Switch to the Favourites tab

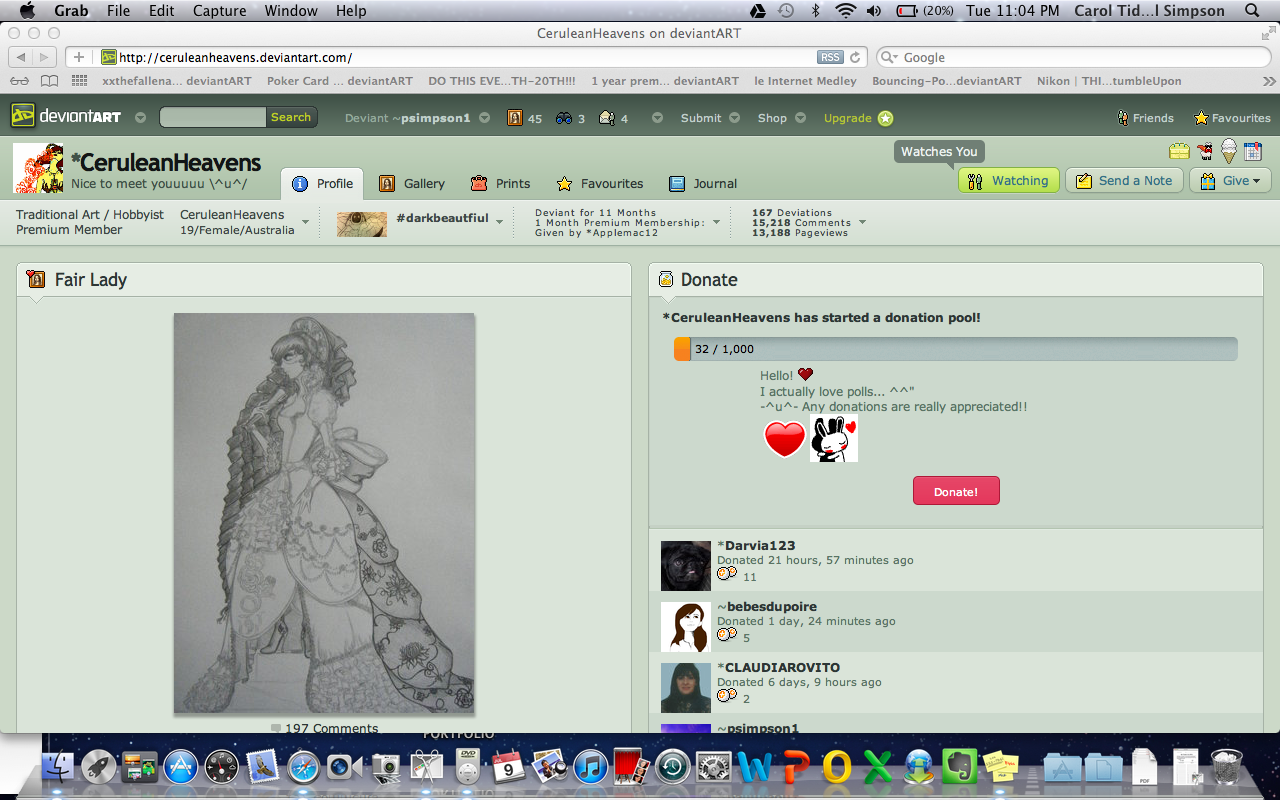coord(600,183)
